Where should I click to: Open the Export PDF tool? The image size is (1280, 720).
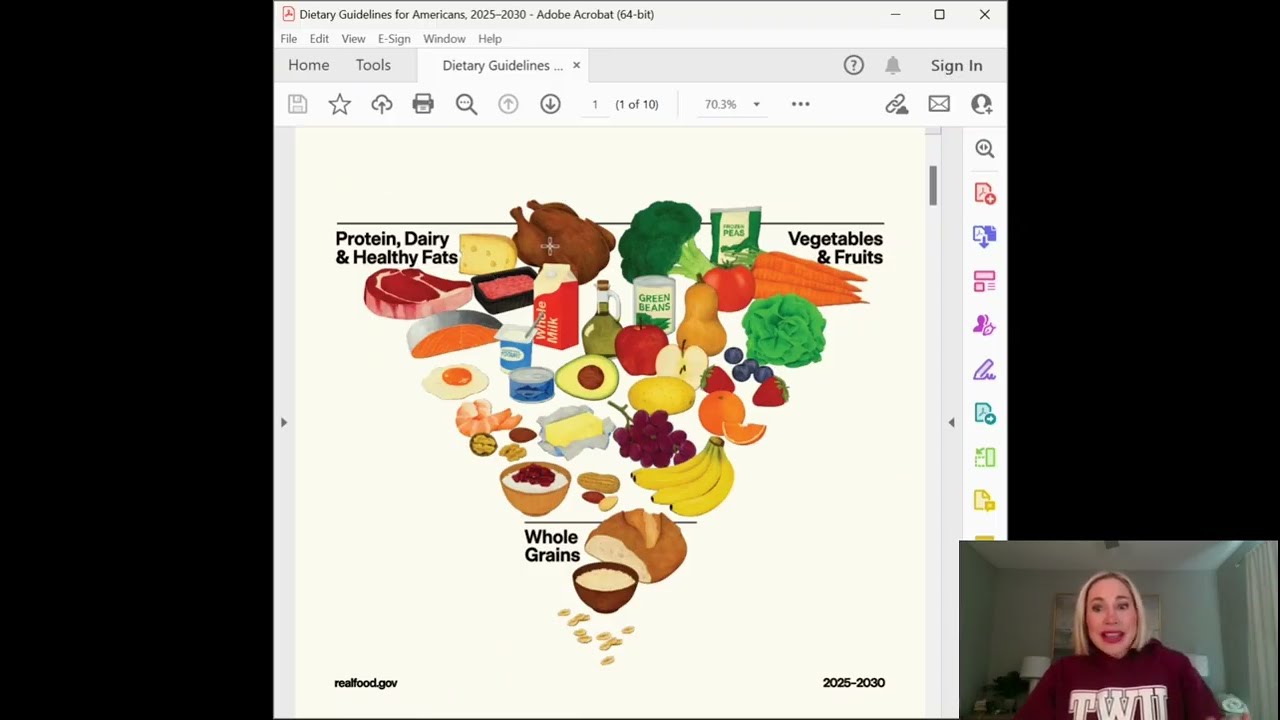coord(984,414)
